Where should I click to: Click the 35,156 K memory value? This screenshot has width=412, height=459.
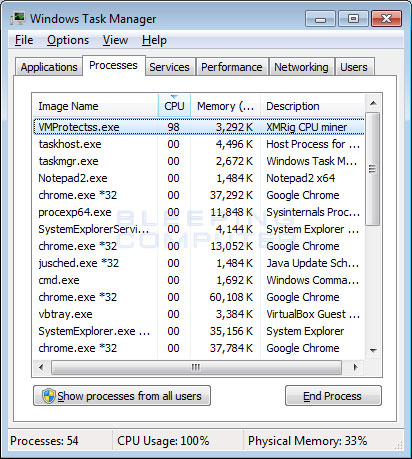click(232, 331)
